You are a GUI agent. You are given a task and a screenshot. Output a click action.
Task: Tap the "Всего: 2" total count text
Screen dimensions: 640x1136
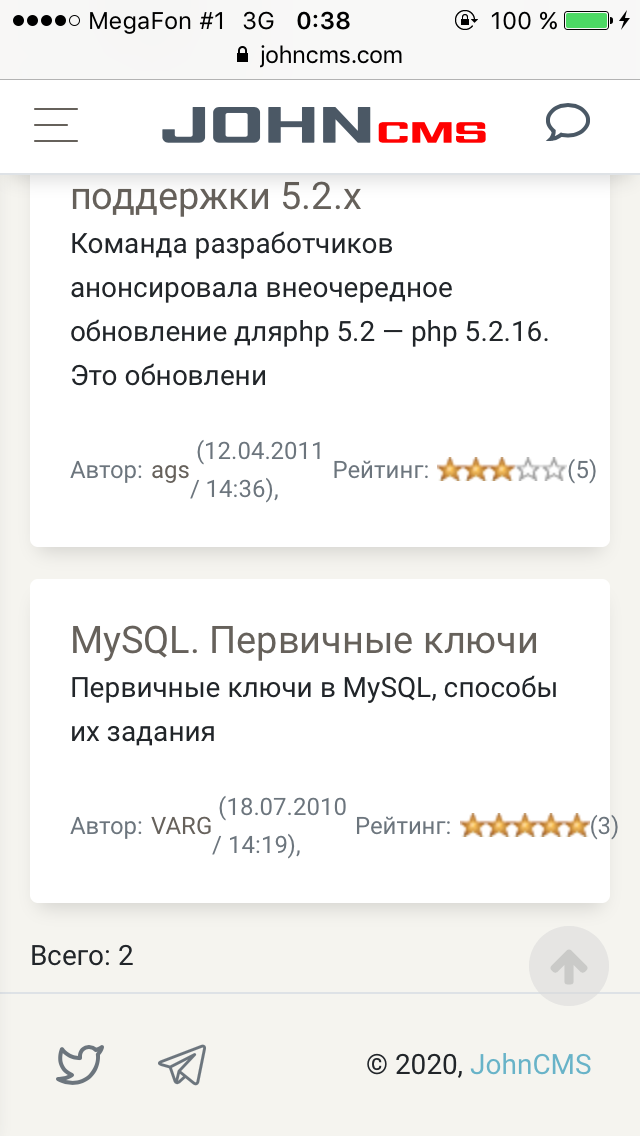coord(82,956)
